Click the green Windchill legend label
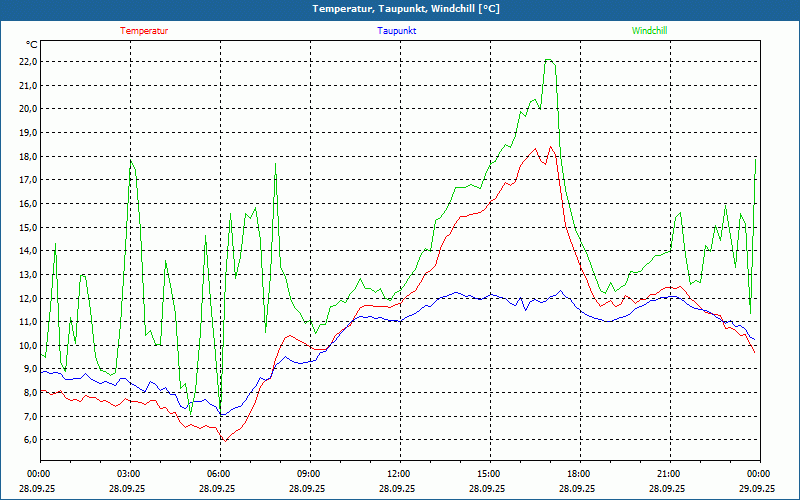Screen dimensions: 800x500 [649, 31]
